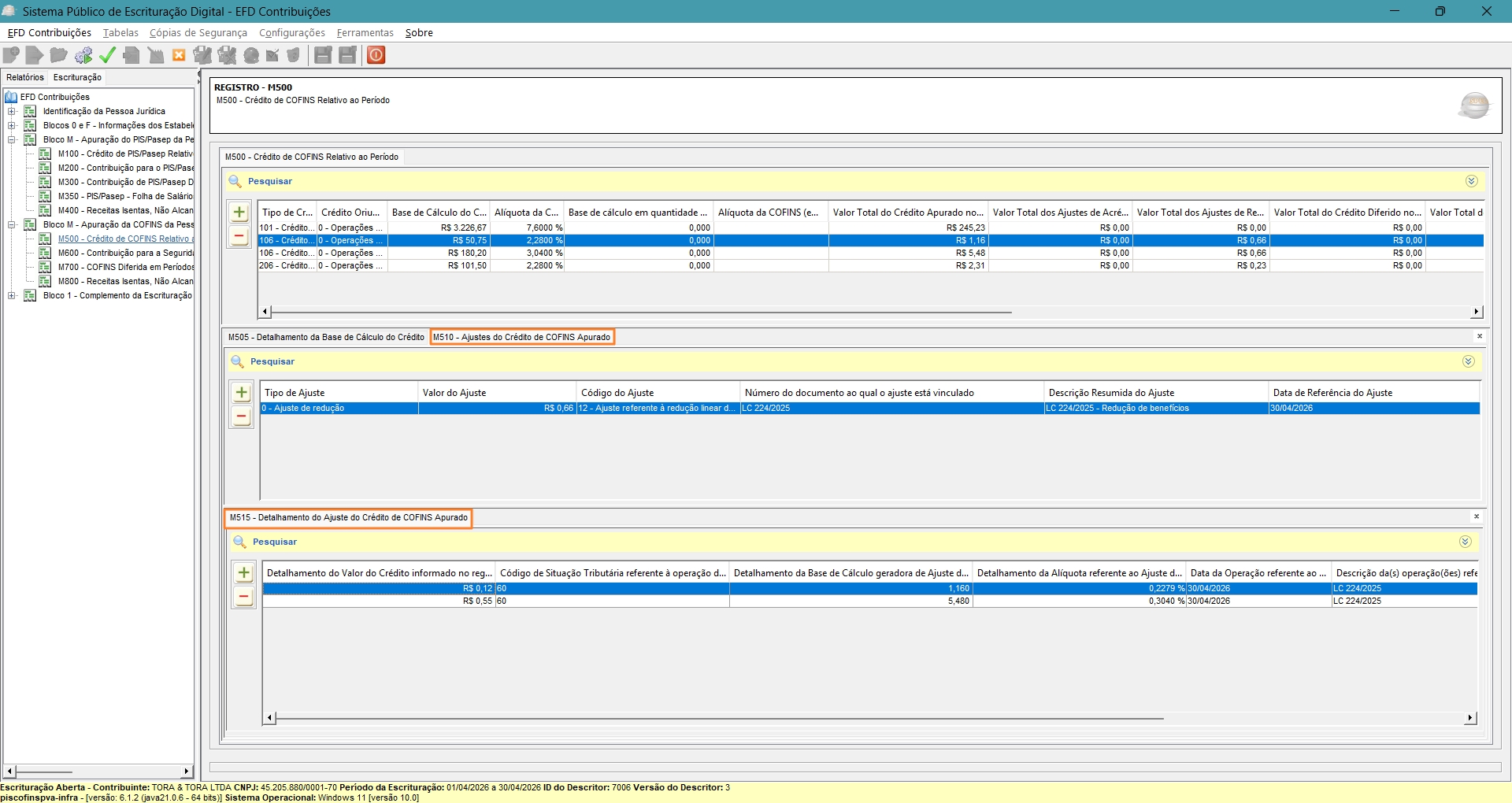The width and height of the screenshot is (1512, 803).
Task: Click the red minus in the M515 panel
Action: tap(244, 597)
